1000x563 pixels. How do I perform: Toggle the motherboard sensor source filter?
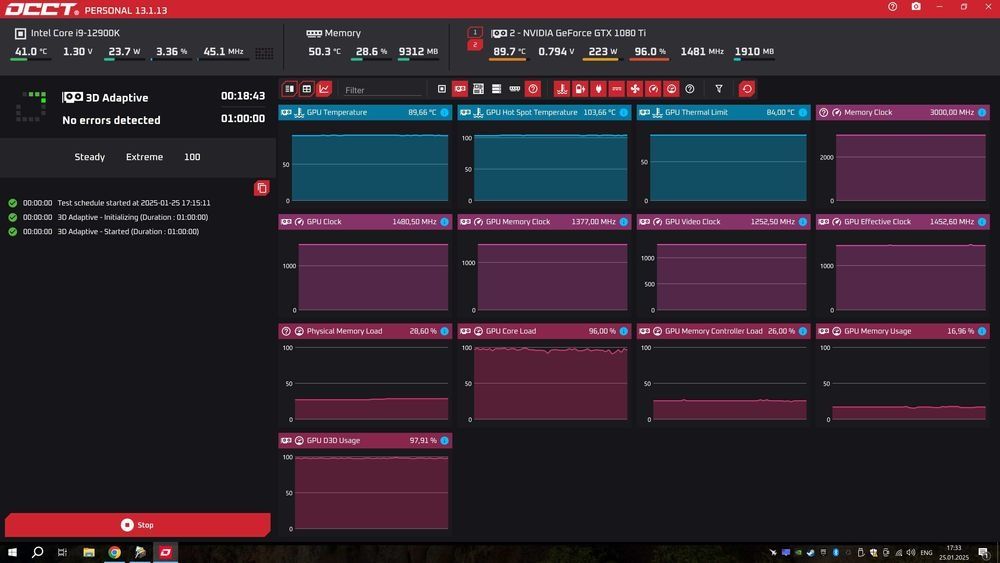[478, 89]
